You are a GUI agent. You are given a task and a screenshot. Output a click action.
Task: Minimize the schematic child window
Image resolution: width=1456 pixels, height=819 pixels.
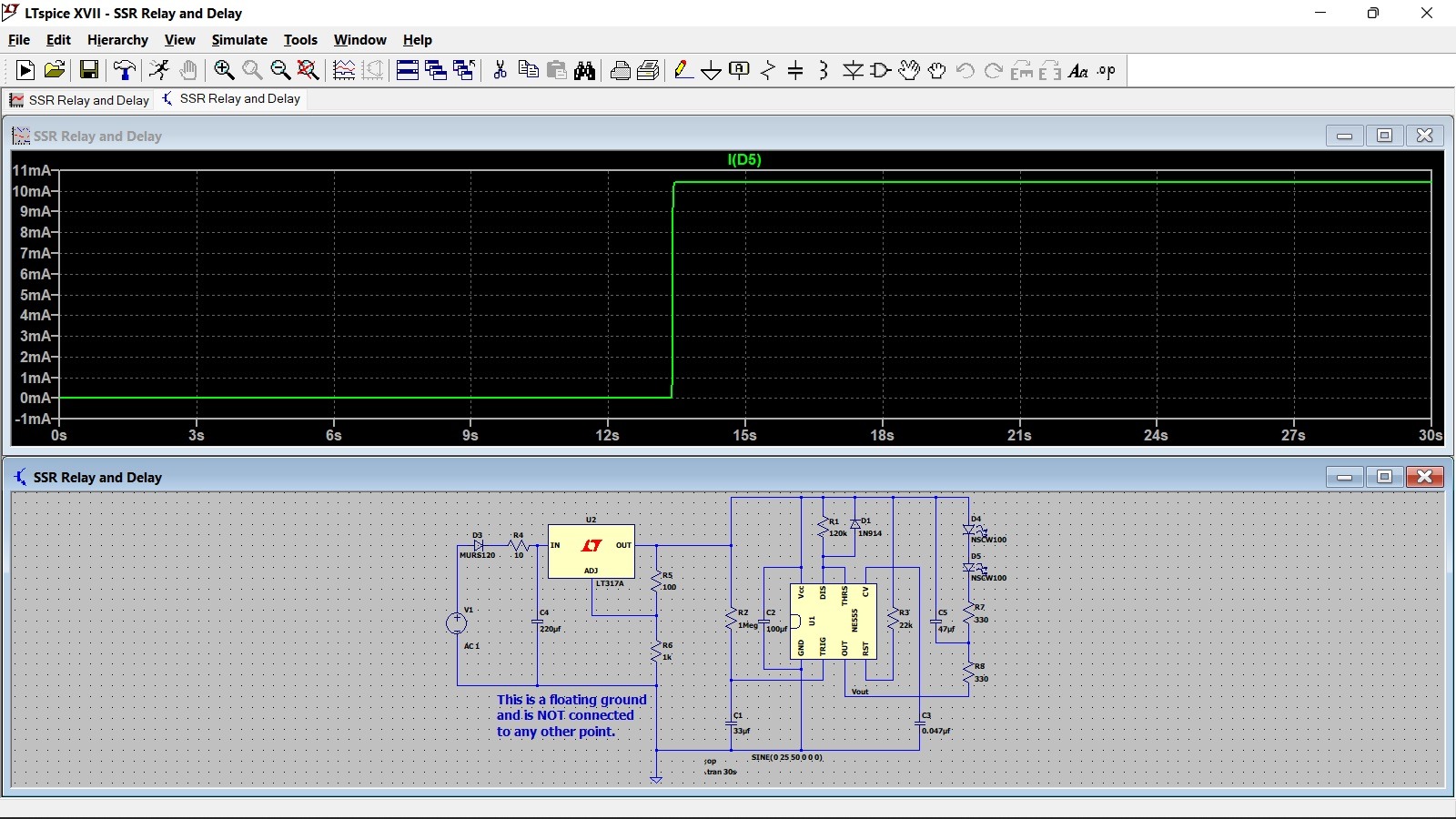[x=1344, y=477]
